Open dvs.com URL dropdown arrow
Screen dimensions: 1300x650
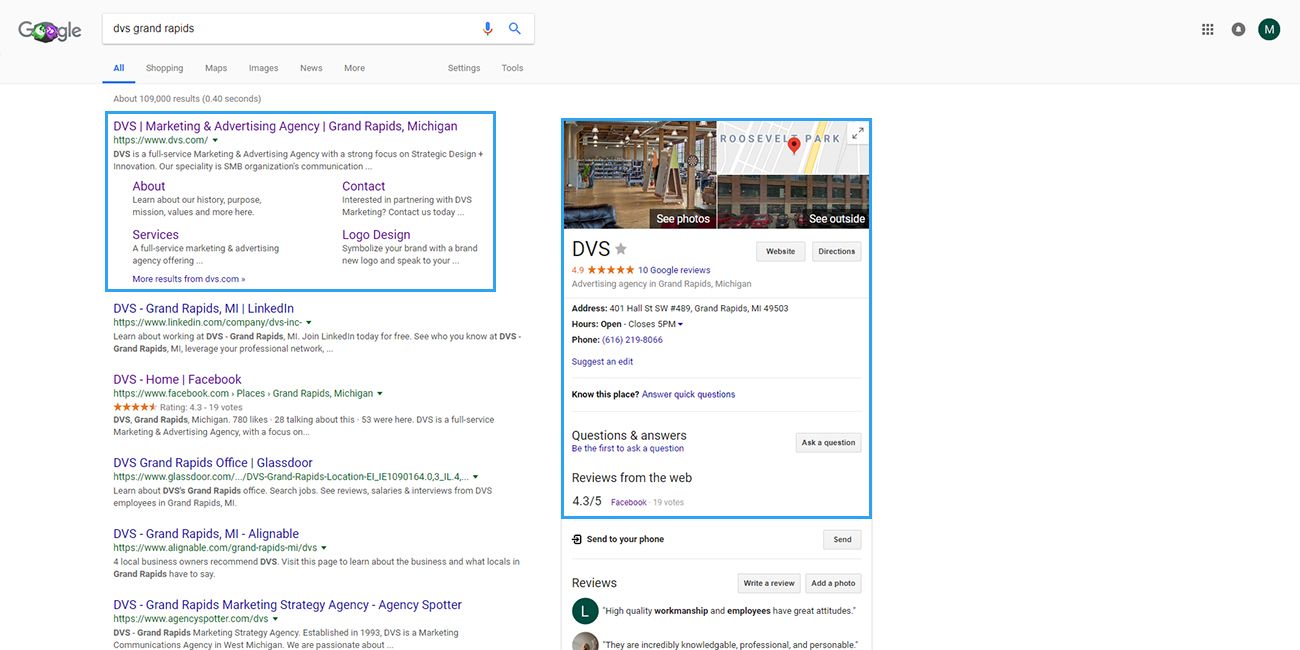pos(215,141)
